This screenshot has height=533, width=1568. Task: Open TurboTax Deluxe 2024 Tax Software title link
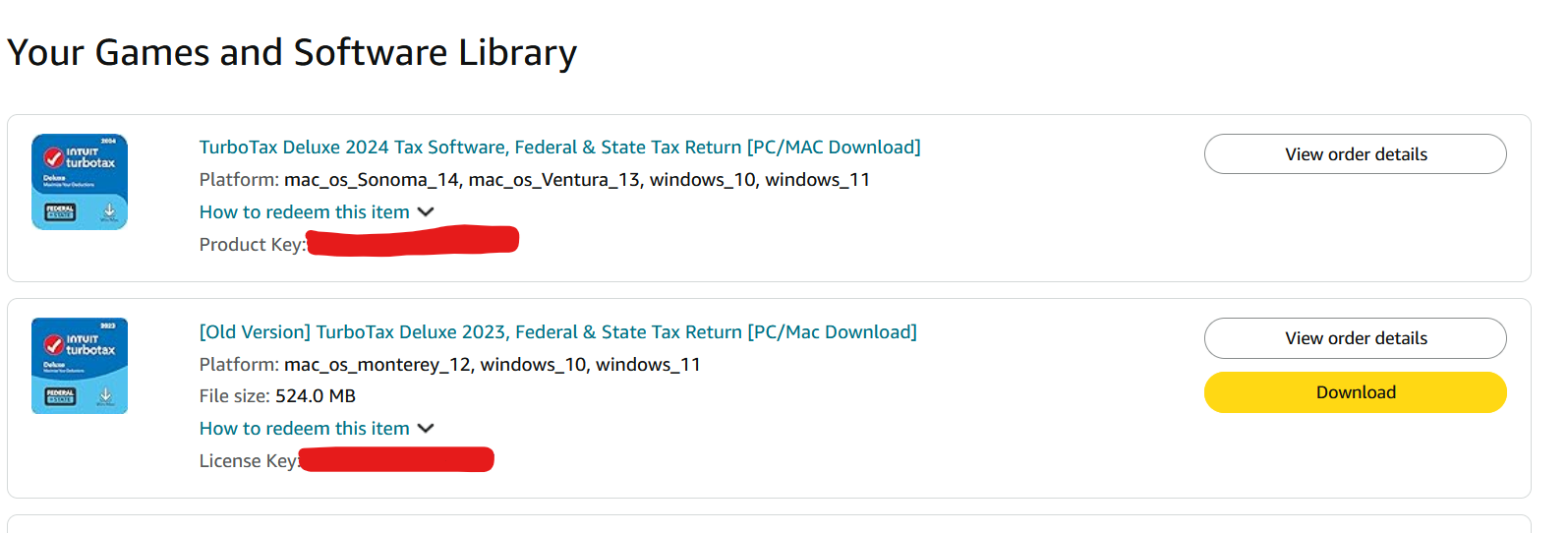[x=559, y=148]
